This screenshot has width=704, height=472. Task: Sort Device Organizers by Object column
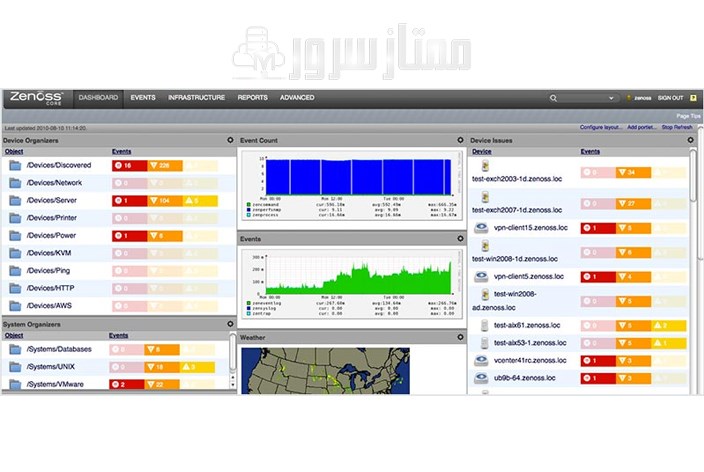tap(14, 152)
